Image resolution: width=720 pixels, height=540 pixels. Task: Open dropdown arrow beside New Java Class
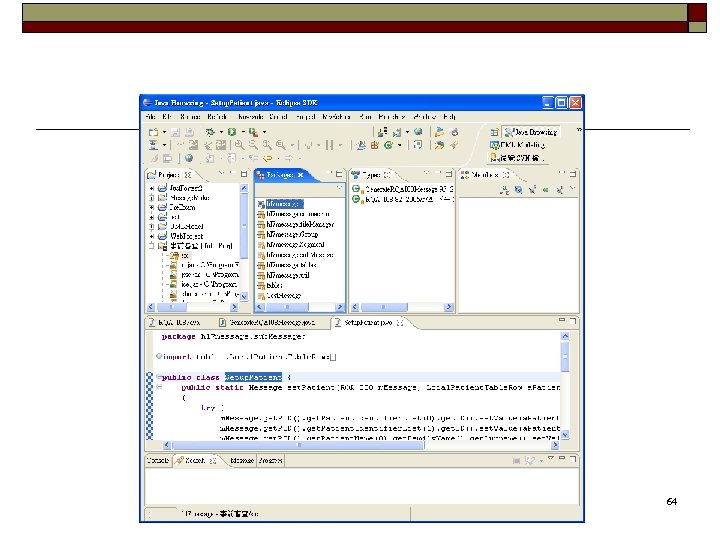399,146
